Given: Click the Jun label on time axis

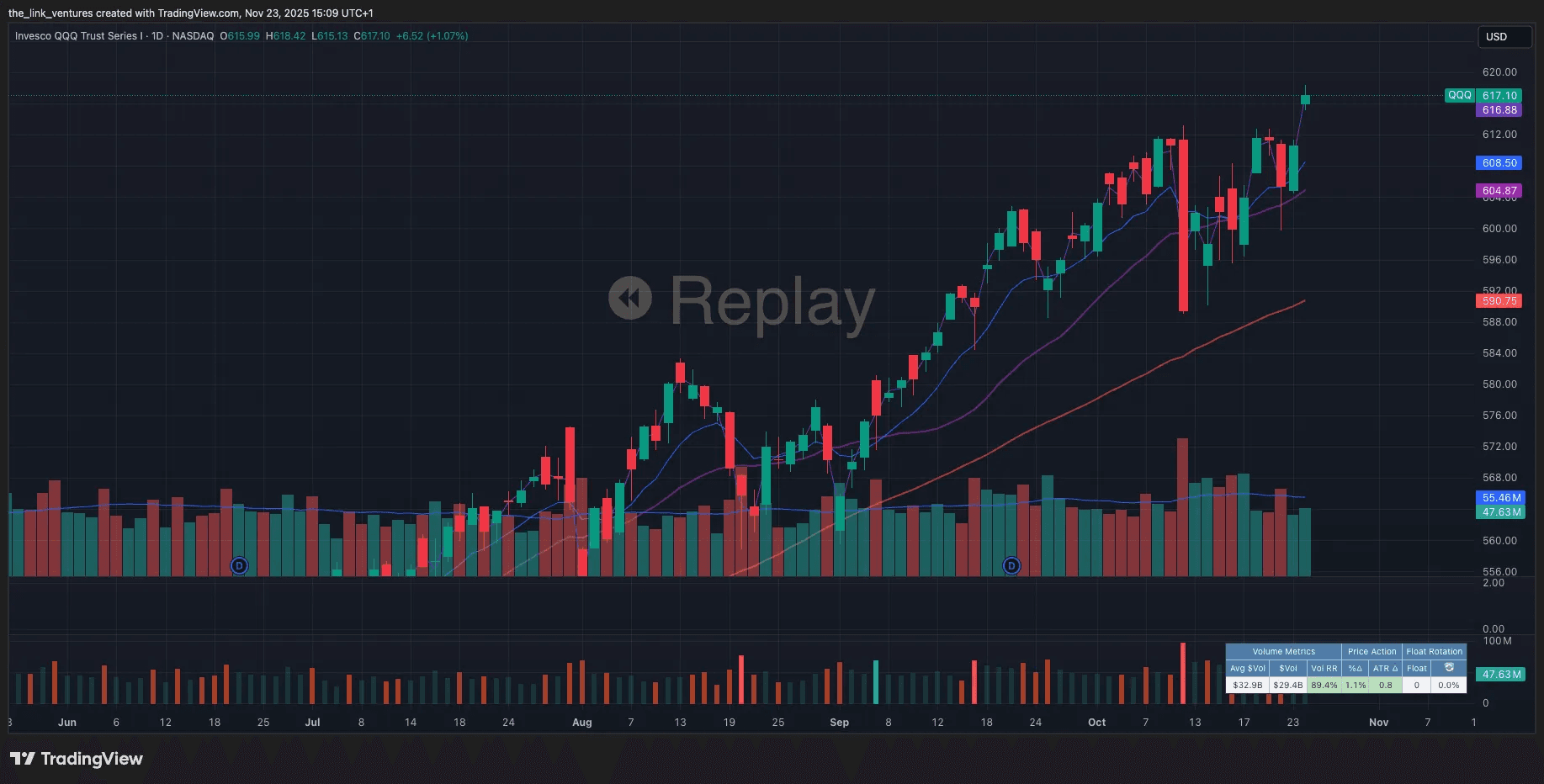Looking at the screenshot, I should pos(67,723).
